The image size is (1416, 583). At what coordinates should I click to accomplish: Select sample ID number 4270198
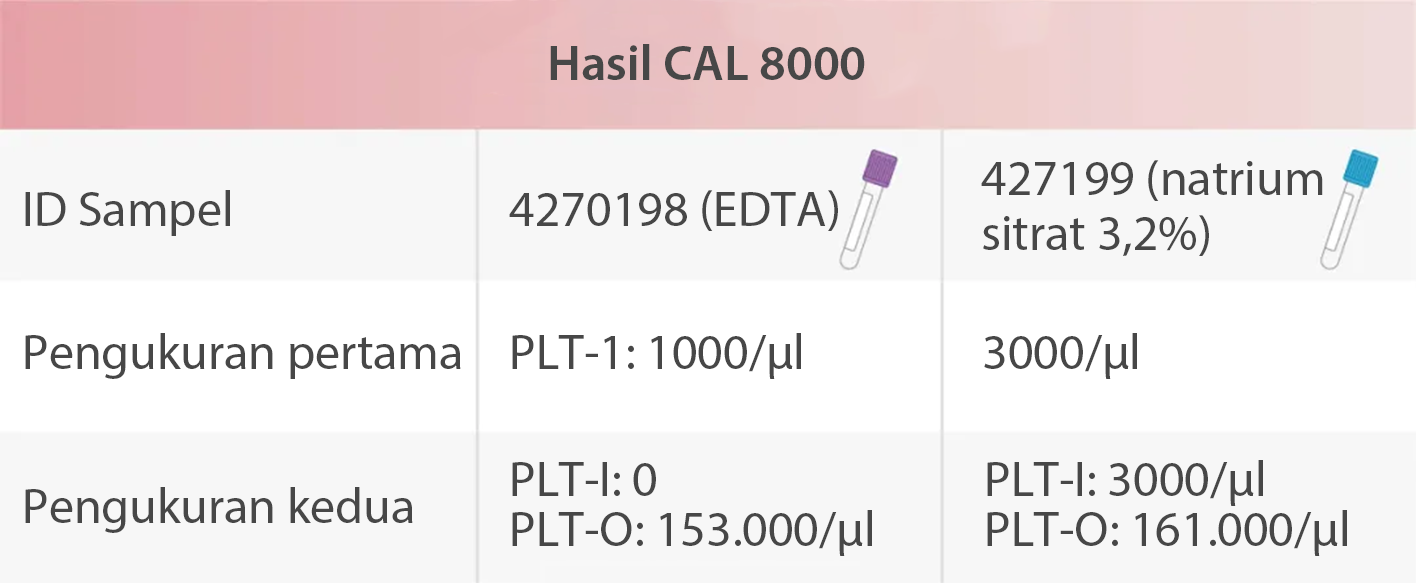(596, 211)
